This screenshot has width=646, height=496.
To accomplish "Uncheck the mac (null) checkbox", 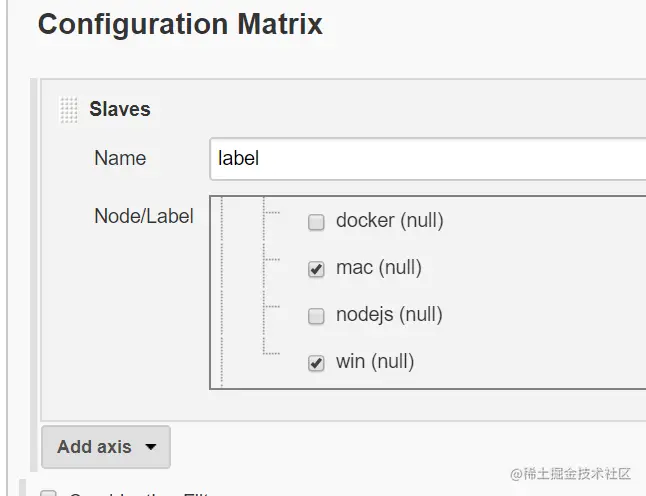I will coord(316,269).
